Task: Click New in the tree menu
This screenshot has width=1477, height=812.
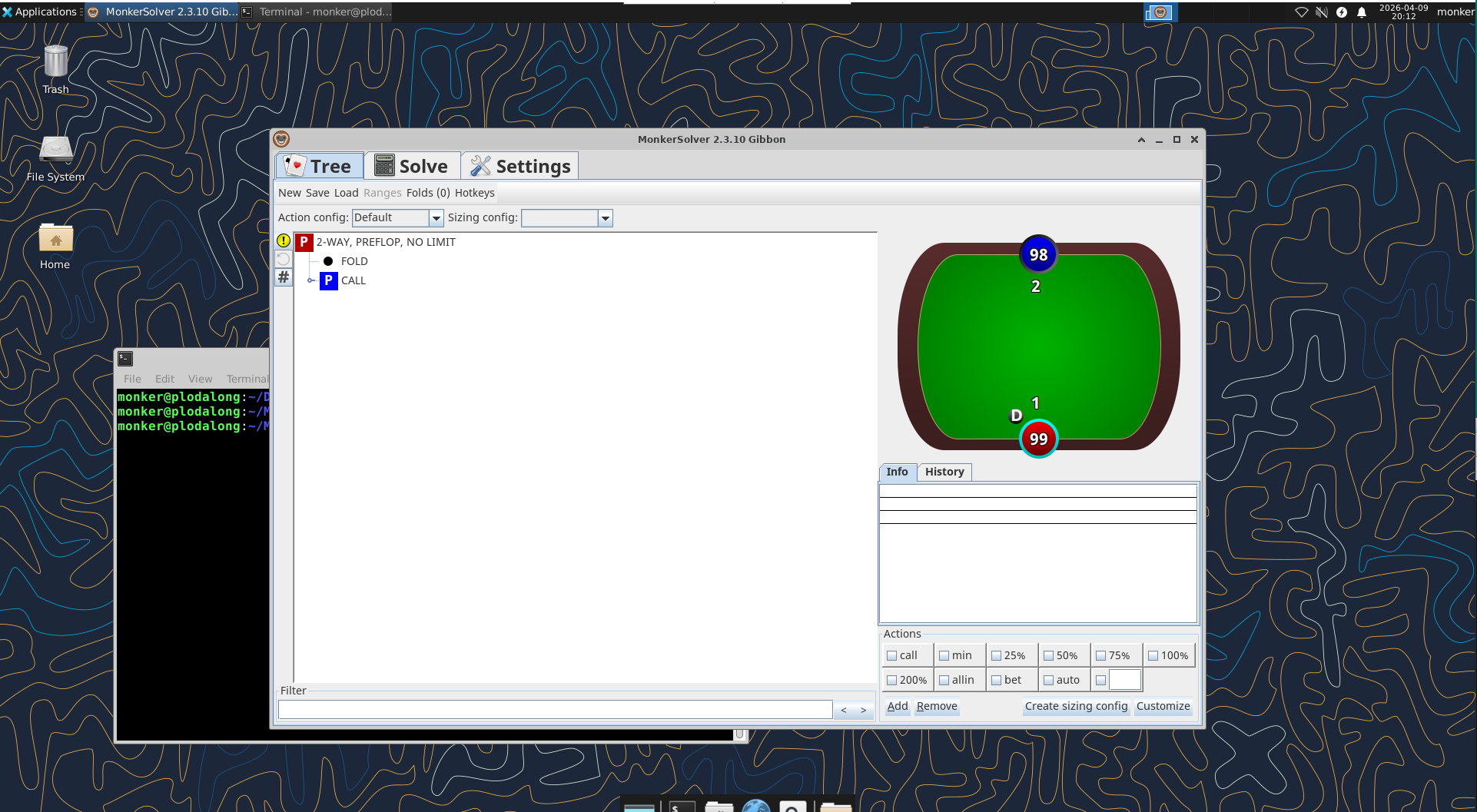Action: [x=290, y=193]
